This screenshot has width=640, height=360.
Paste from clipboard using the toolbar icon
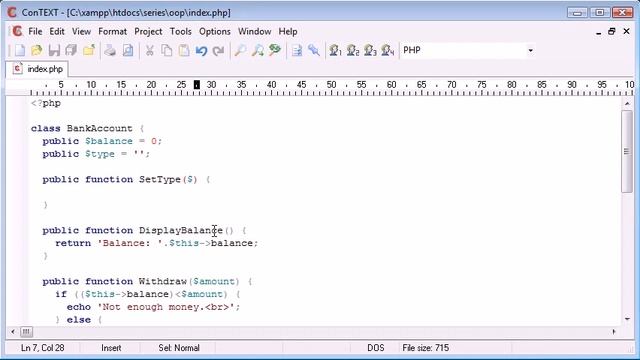(184, 51)
